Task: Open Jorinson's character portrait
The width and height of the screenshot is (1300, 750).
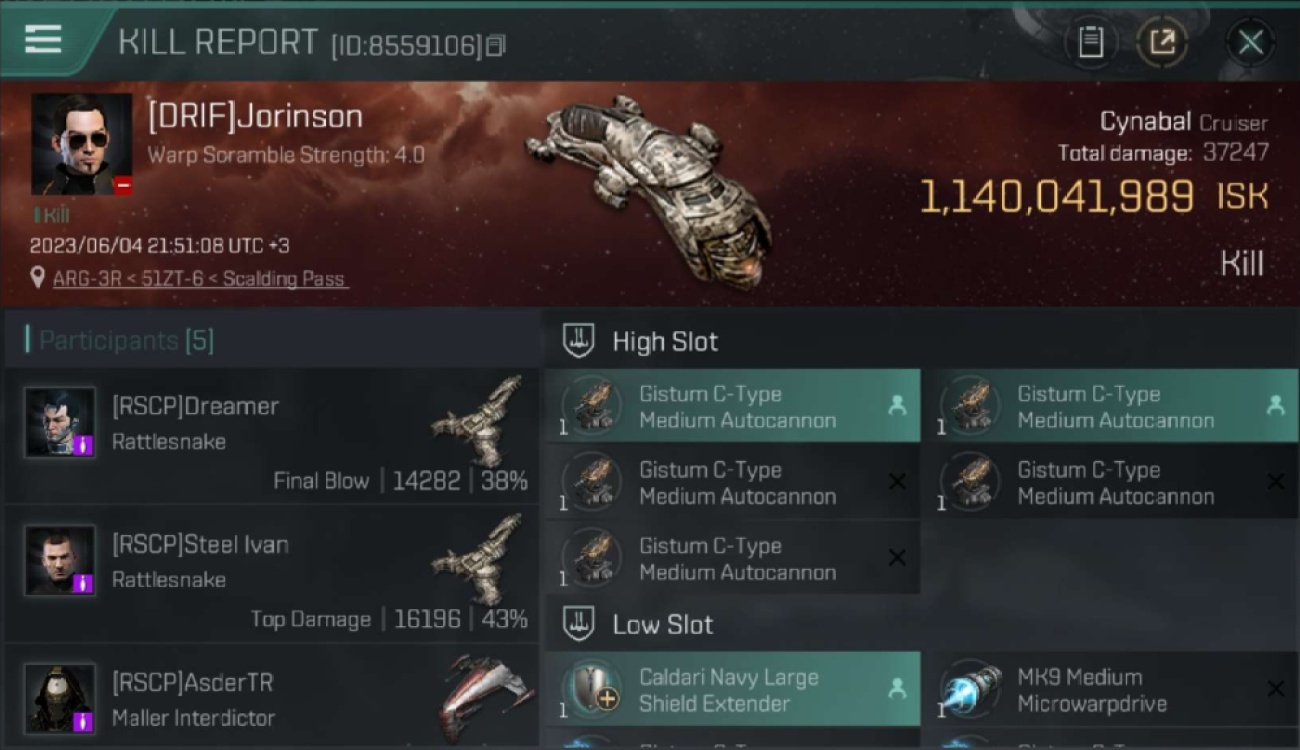Action: (x=81, y=144)
